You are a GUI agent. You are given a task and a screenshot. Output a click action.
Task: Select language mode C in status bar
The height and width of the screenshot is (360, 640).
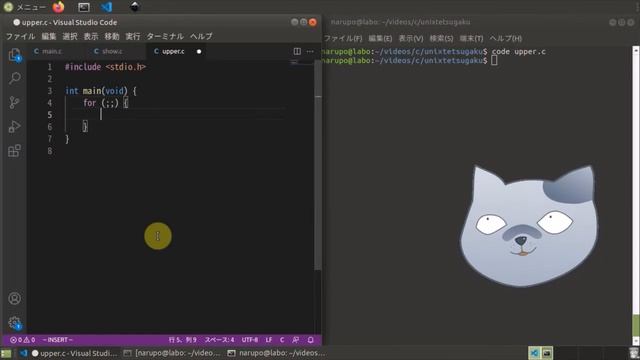tap(282, 340)
